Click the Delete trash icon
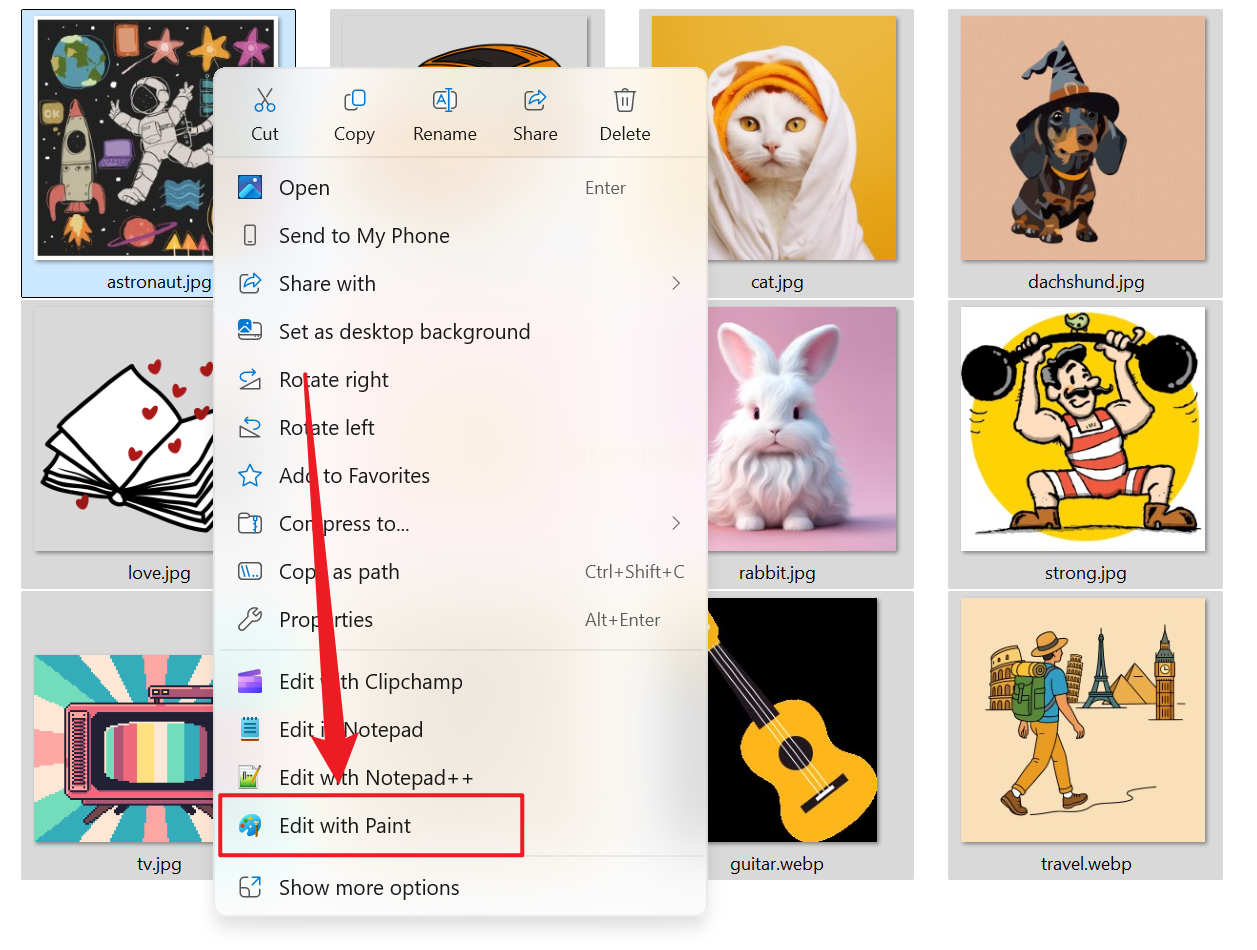This screenshot has height=950, width=1257. coord(625,100)
